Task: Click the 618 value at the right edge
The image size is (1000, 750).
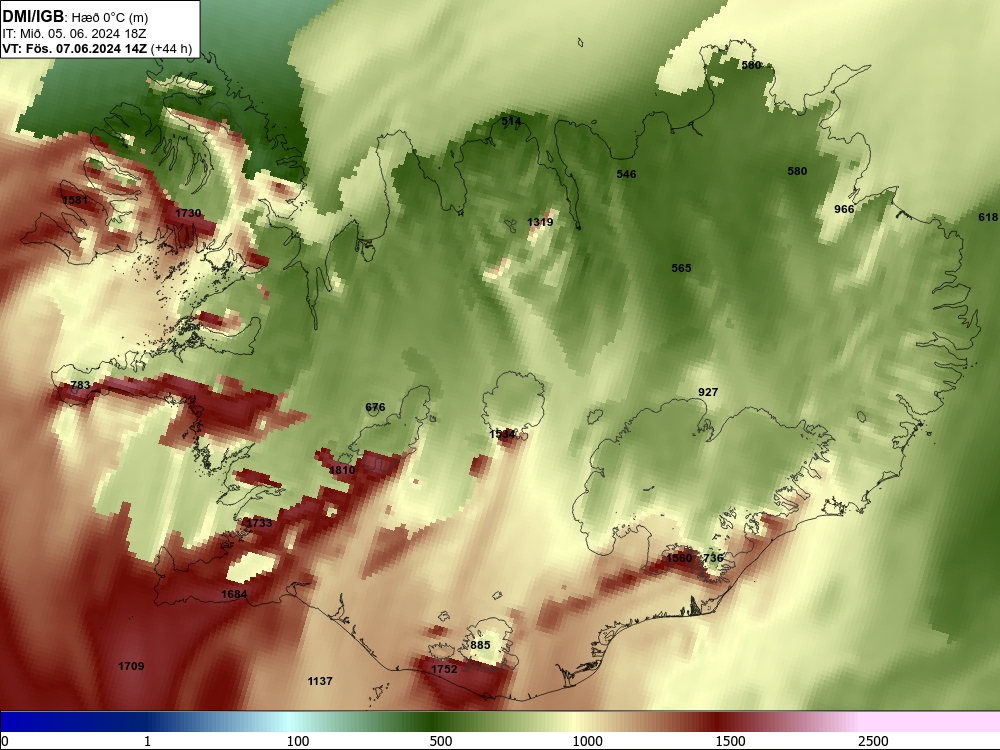Action: (x=988, y=217)
